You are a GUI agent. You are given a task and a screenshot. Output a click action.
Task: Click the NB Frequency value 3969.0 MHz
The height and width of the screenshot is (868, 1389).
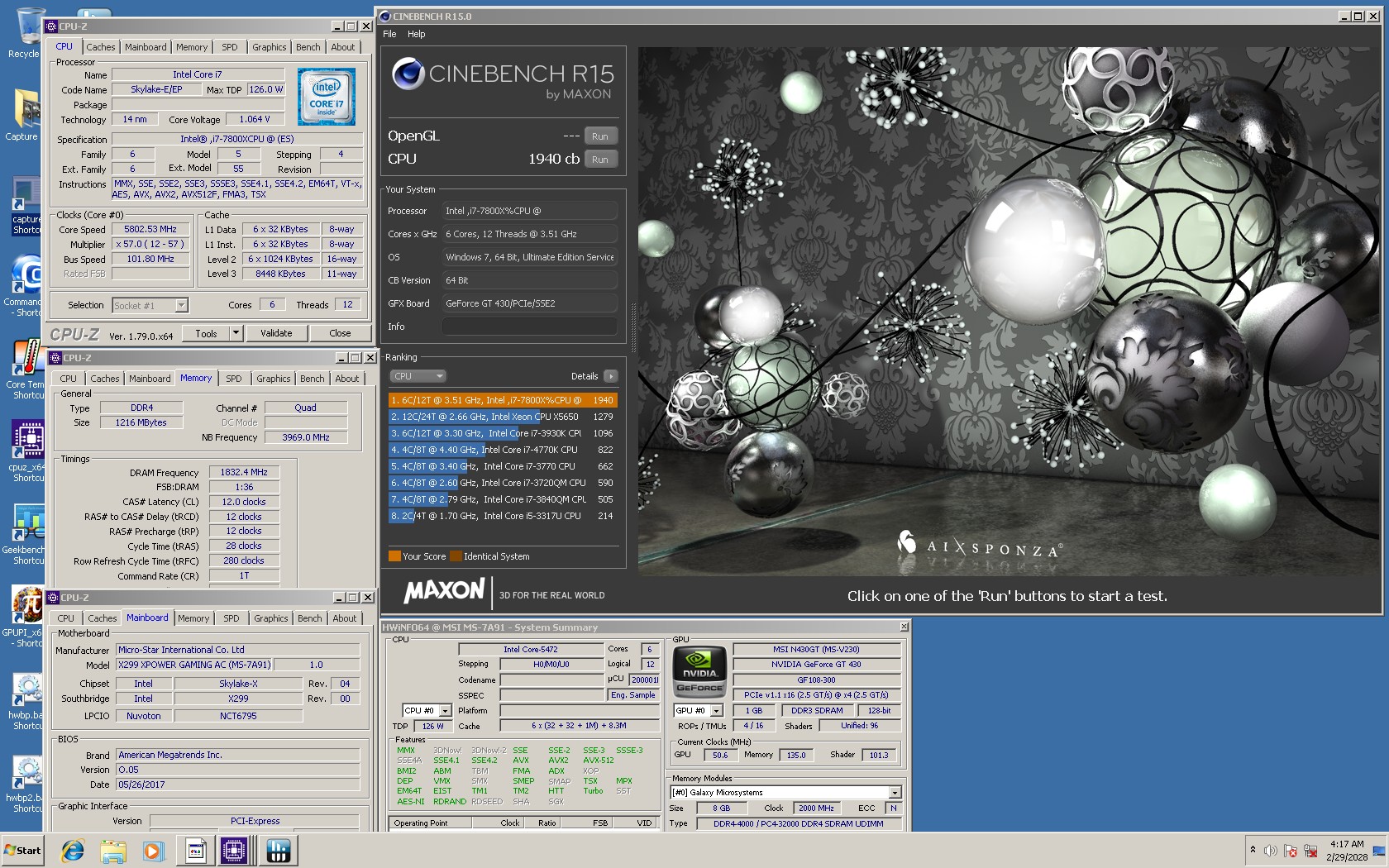point(306,437)
